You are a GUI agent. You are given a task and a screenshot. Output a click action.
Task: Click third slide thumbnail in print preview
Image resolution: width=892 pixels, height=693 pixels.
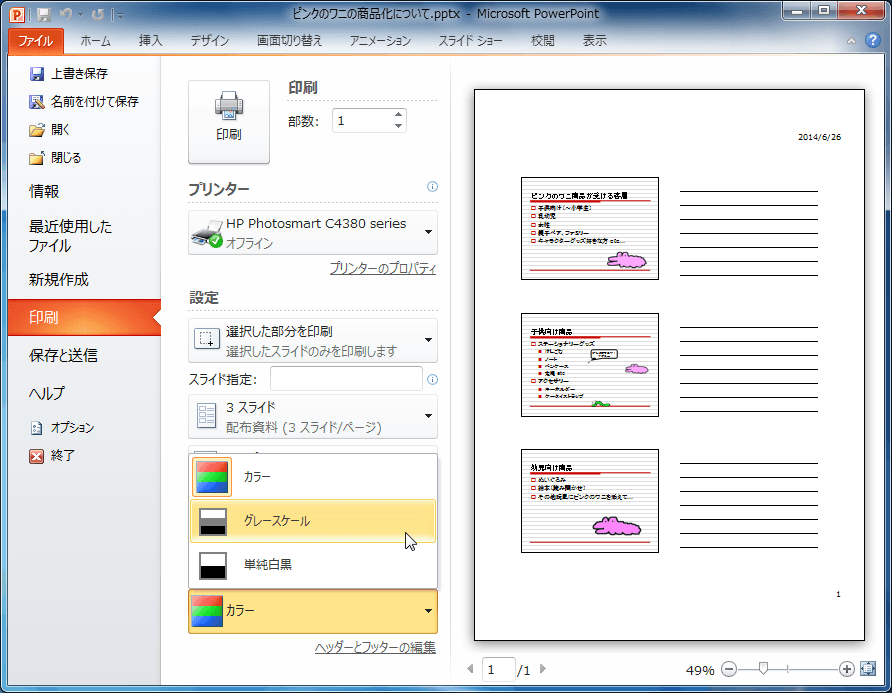590,501
